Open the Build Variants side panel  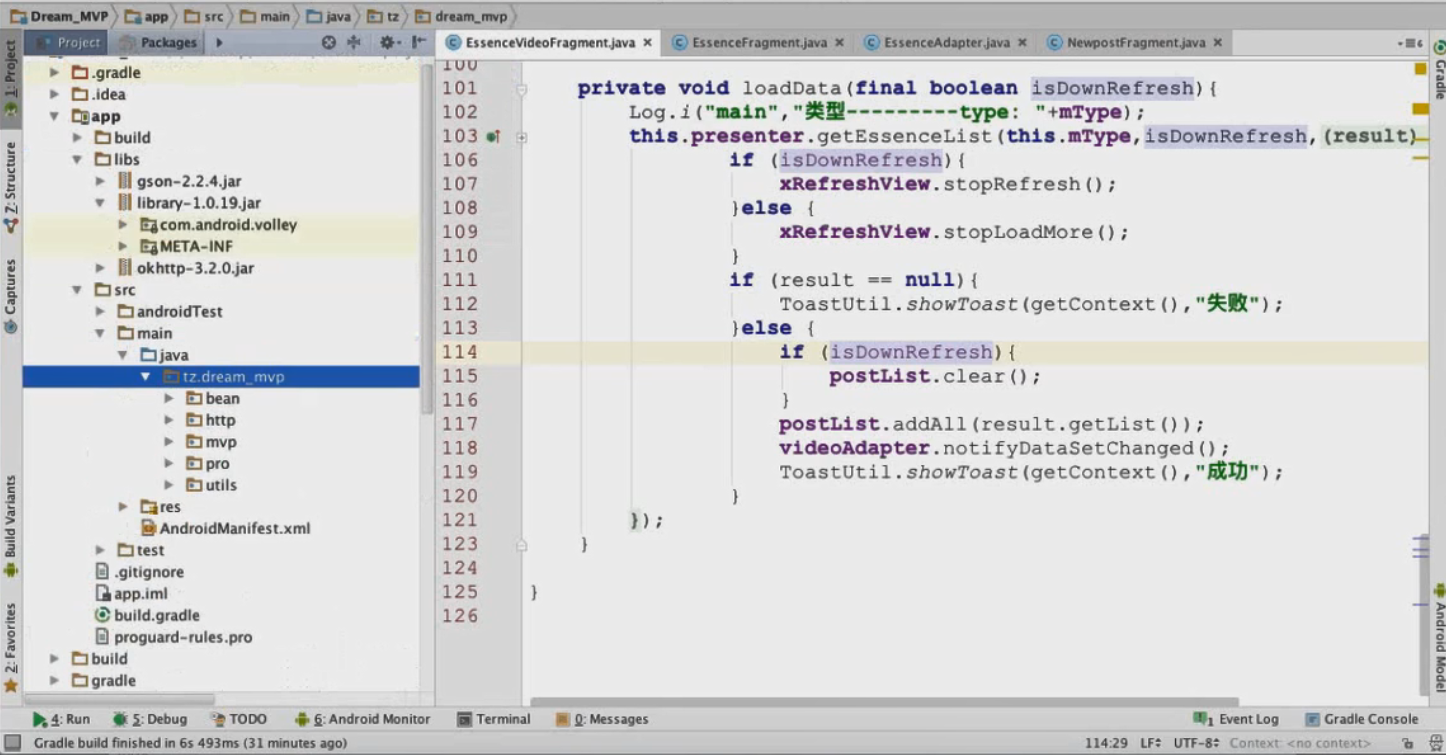pyautogui.click(x=11, y=525)
